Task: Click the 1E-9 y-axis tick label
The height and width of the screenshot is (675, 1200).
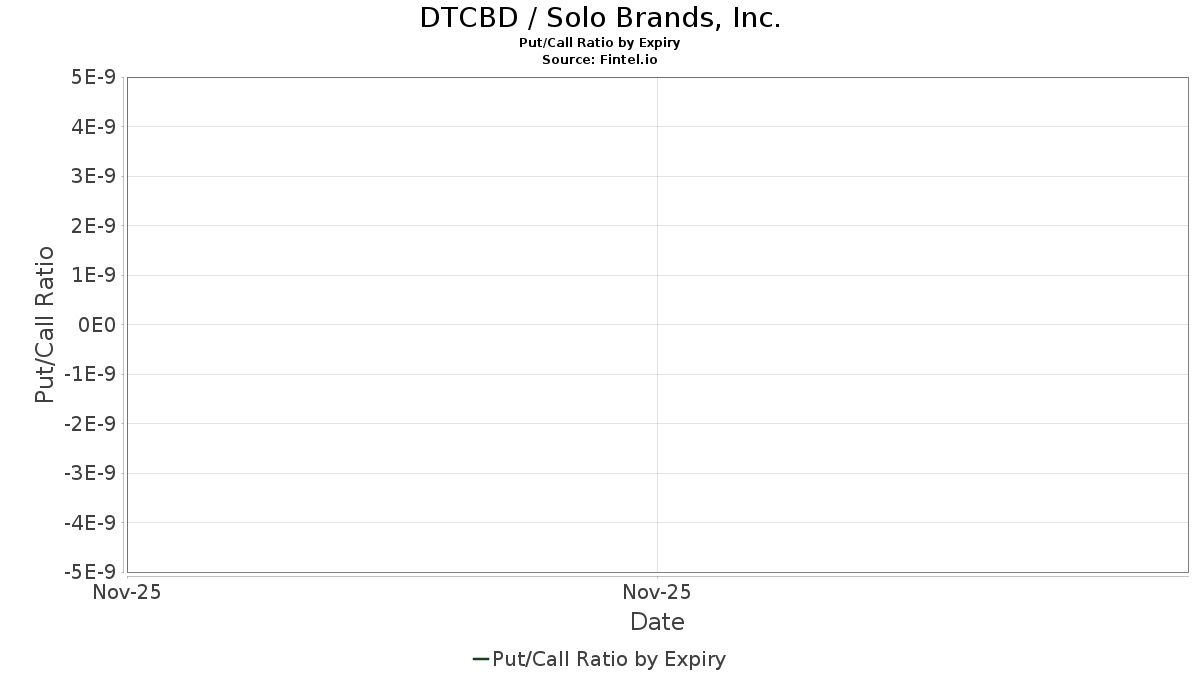Action: 92,276
